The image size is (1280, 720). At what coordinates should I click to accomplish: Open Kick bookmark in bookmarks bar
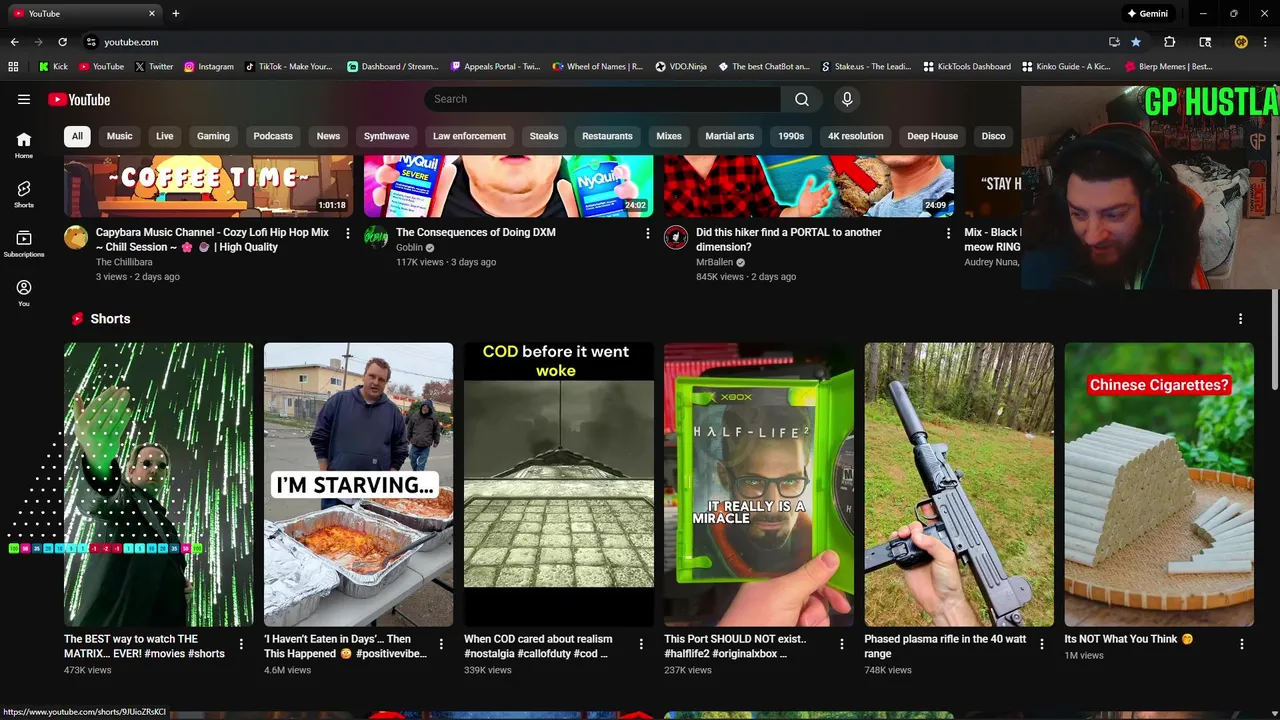[53, 67]
